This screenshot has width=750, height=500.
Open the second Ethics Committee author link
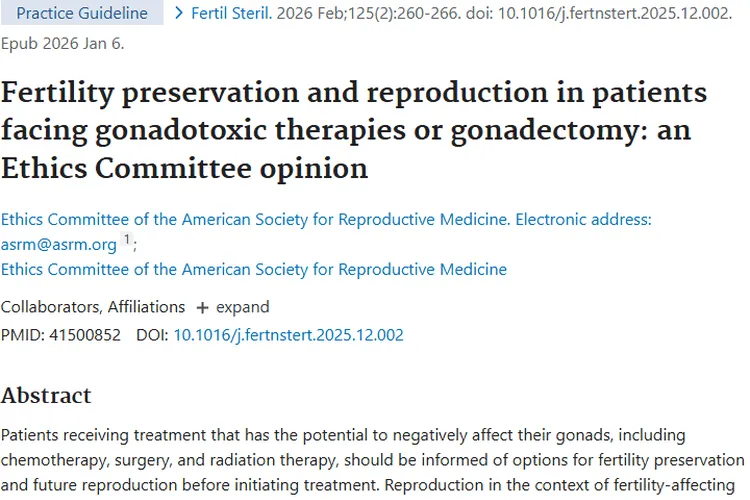coord(253,269)
